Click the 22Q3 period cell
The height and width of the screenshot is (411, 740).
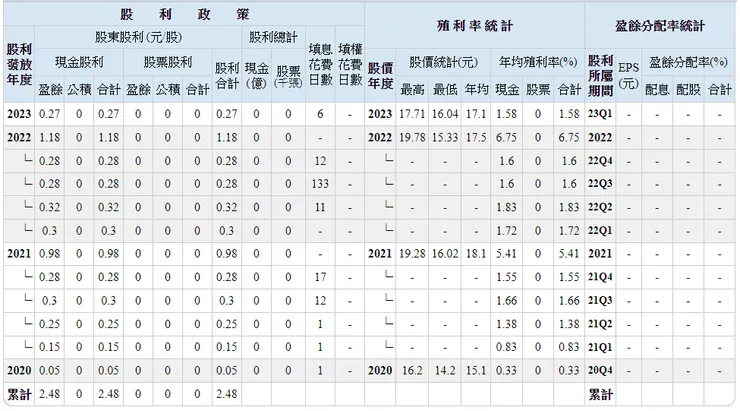pos(600,184)
